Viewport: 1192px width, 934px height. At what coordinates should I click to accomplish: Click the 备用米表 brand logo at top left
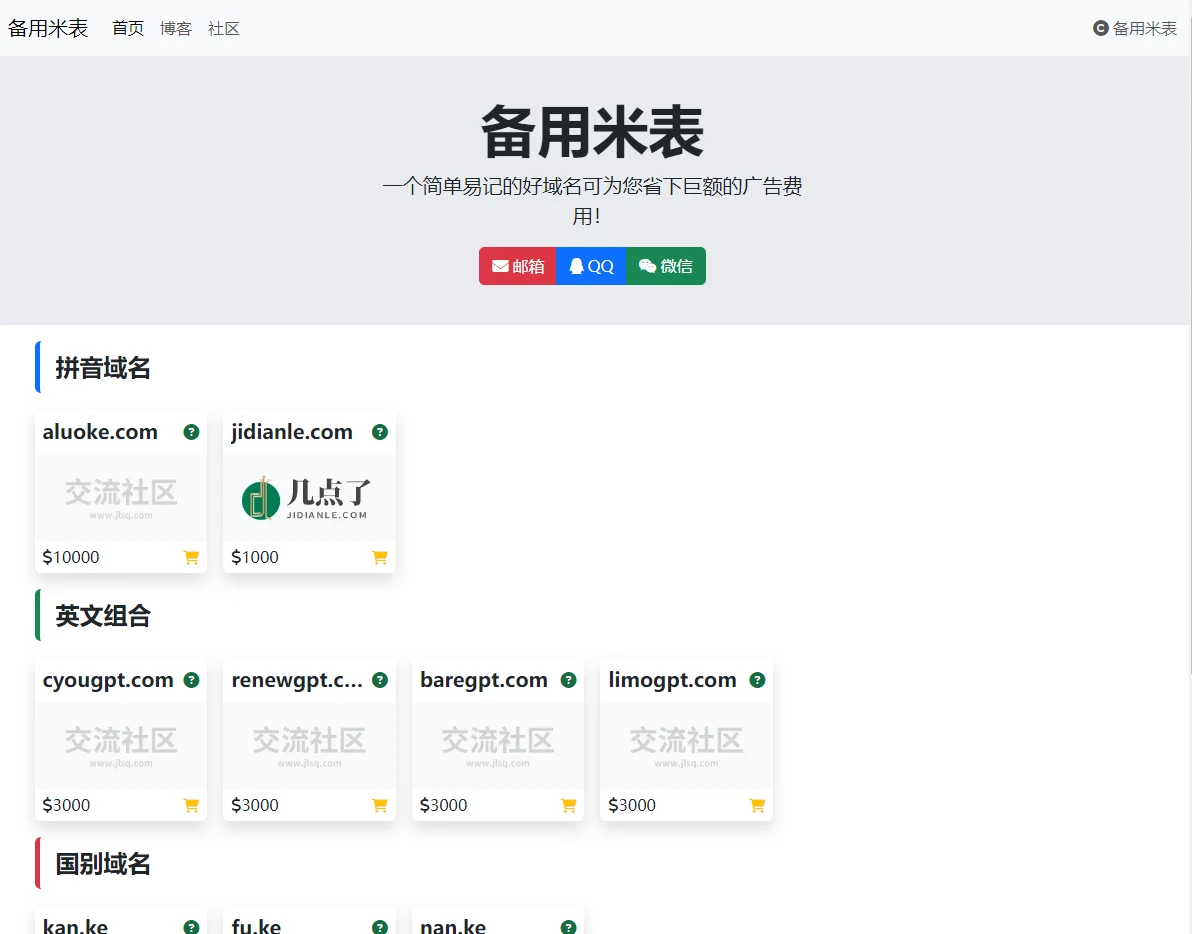click(x=48, y=29)
